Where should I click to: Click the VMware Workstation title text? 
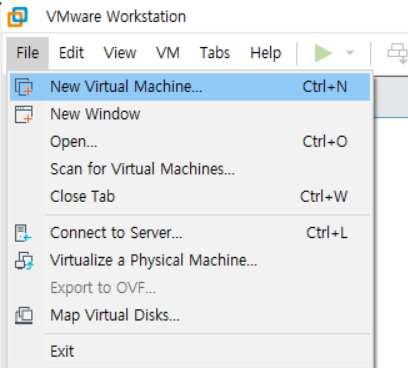pos(116,16)
